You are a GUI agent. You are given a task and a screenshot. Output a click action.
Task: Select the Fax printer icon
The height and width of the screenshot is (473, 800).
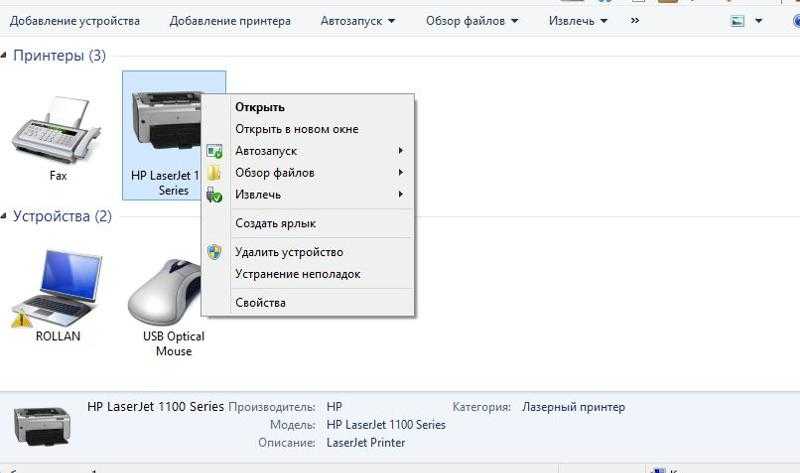click(x=57, y=130)
